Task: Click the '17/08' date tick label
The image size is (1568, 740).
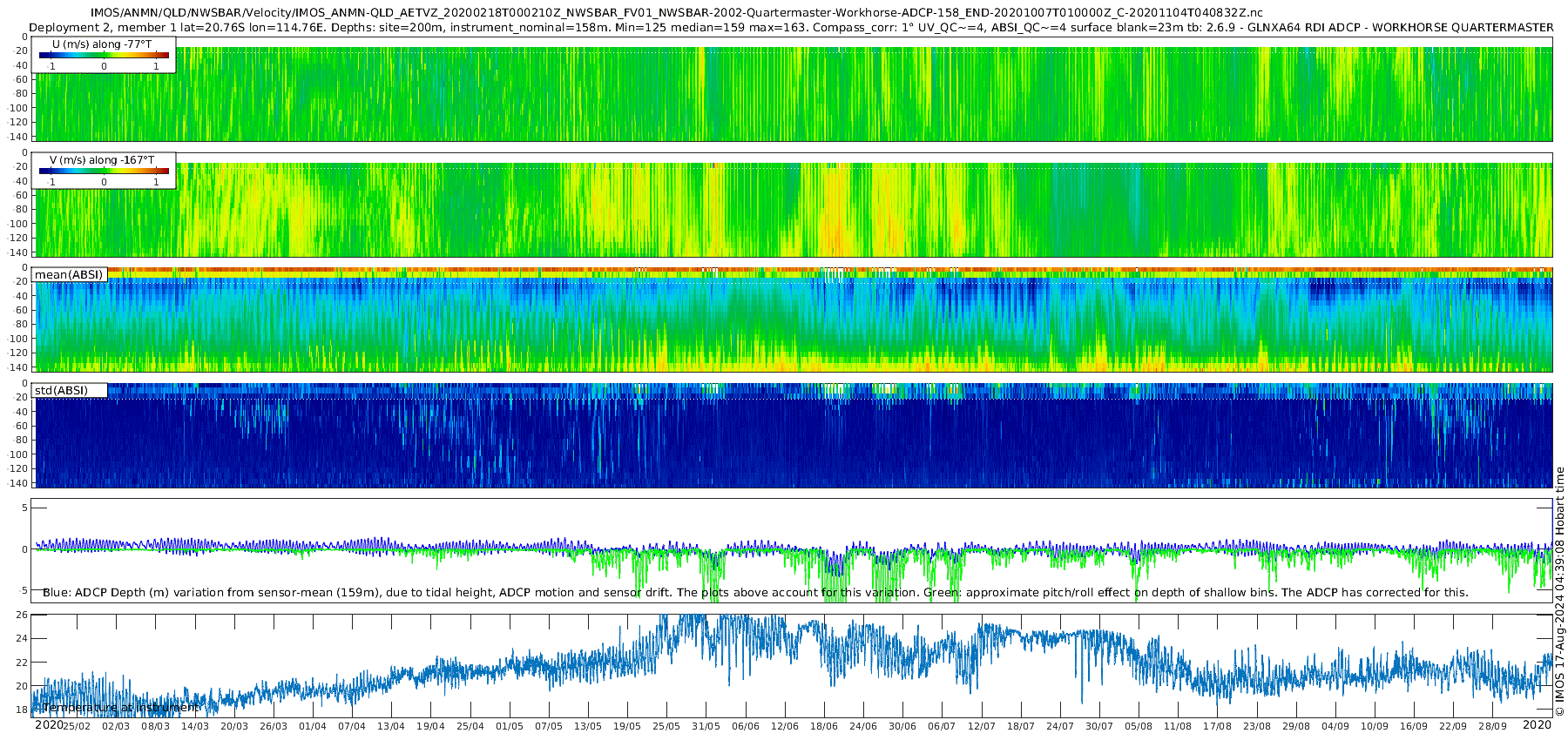Action: (x=1218, y=726)
